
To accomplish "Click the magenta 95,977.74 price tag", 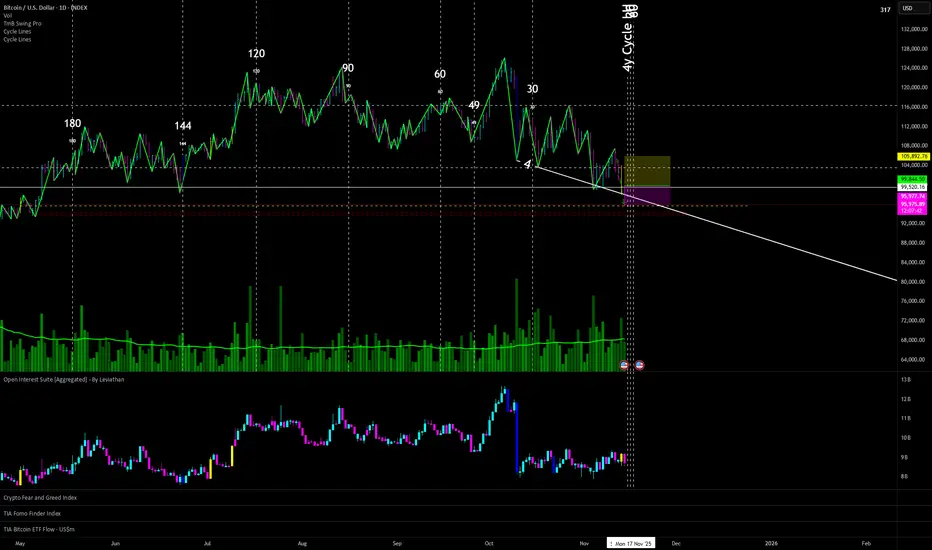I will tap(912, 196).
